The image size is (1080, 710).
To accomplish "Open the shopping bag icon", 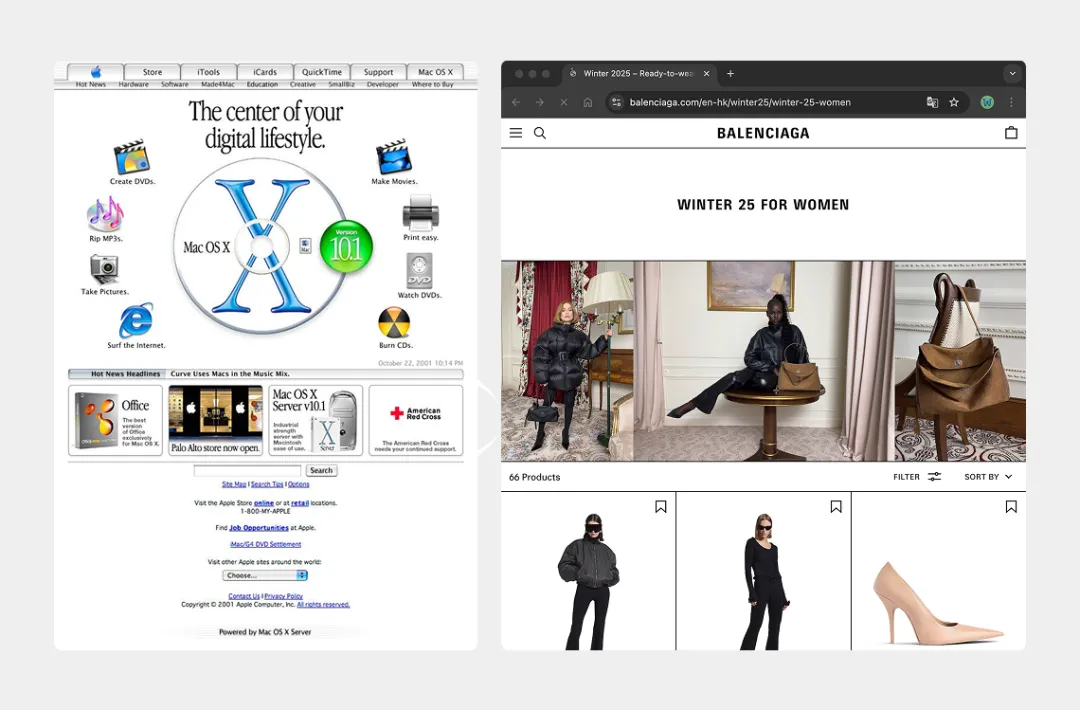I will pos(1011,133).
